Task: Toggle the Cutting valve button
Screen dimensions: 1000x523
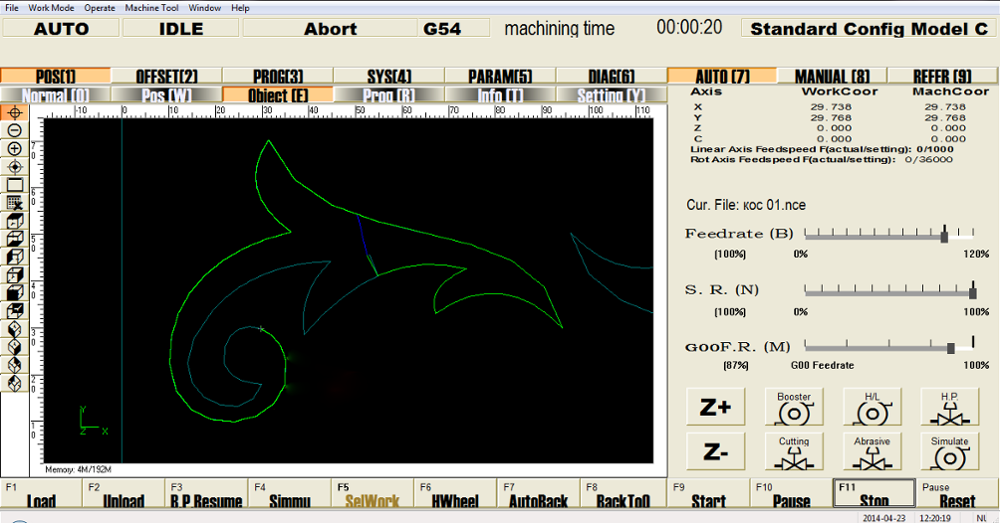Action: pos(794,451)
